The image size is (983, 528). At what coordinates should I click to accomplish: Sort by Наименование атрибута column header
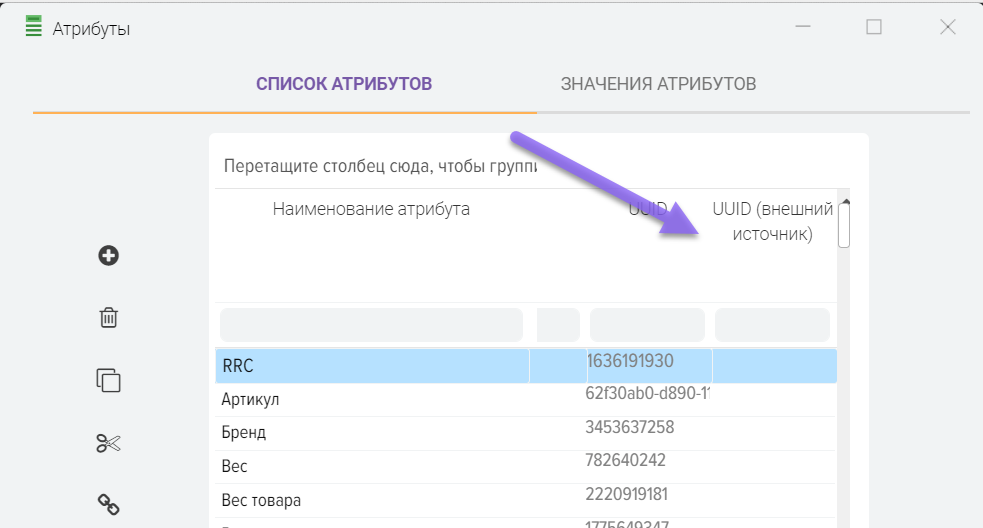[x=371, y=209]
